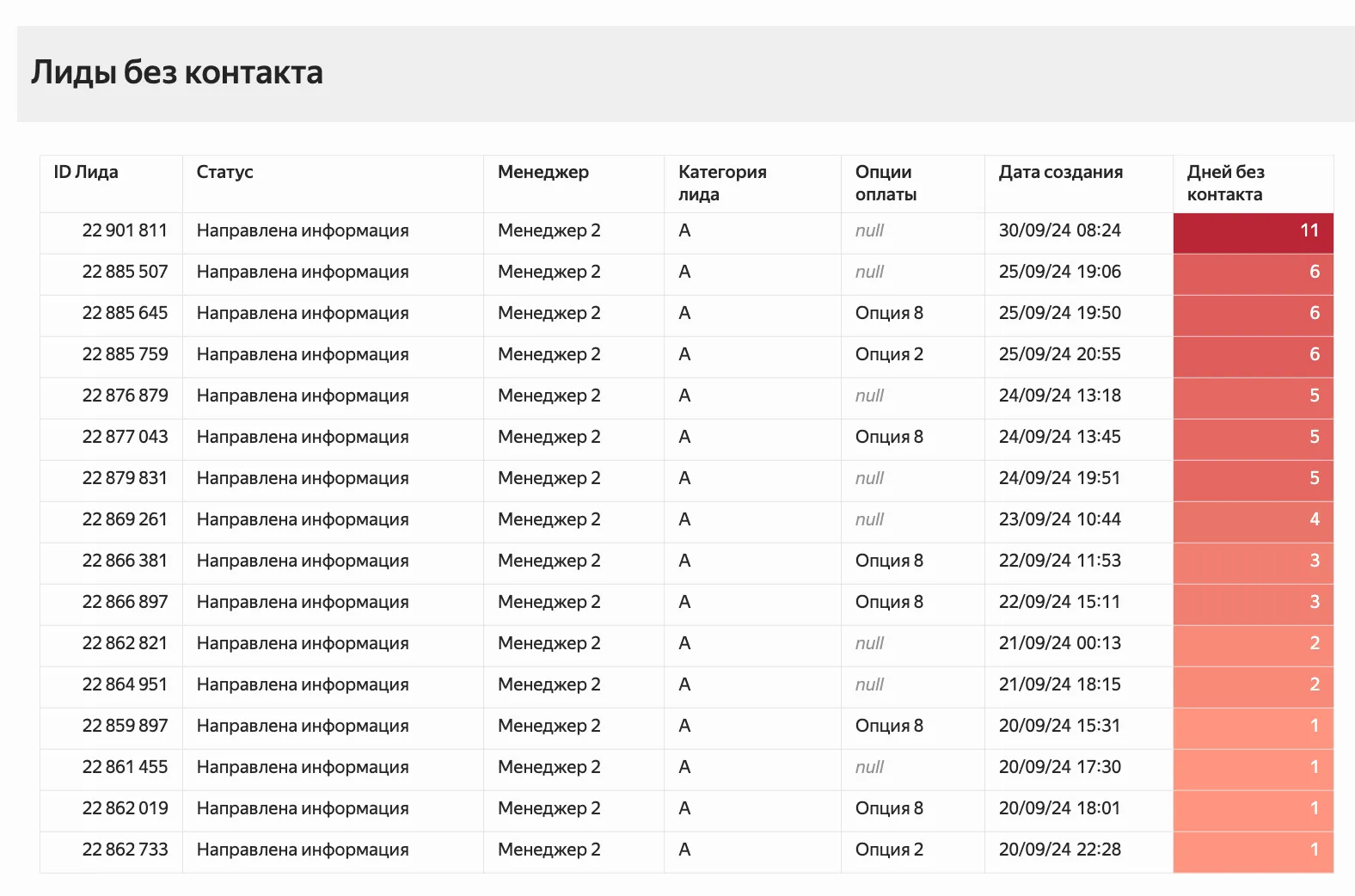The height and width of the screenshot is (896, 1355).
Task: Click the Статус column header
Action: pos(224,172)
